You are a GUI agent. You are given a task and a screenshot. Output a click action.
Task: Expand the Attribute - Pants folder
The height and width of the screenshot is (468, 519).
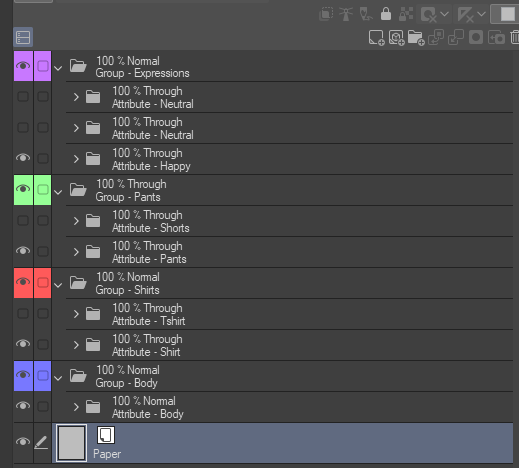coord(76,252)
